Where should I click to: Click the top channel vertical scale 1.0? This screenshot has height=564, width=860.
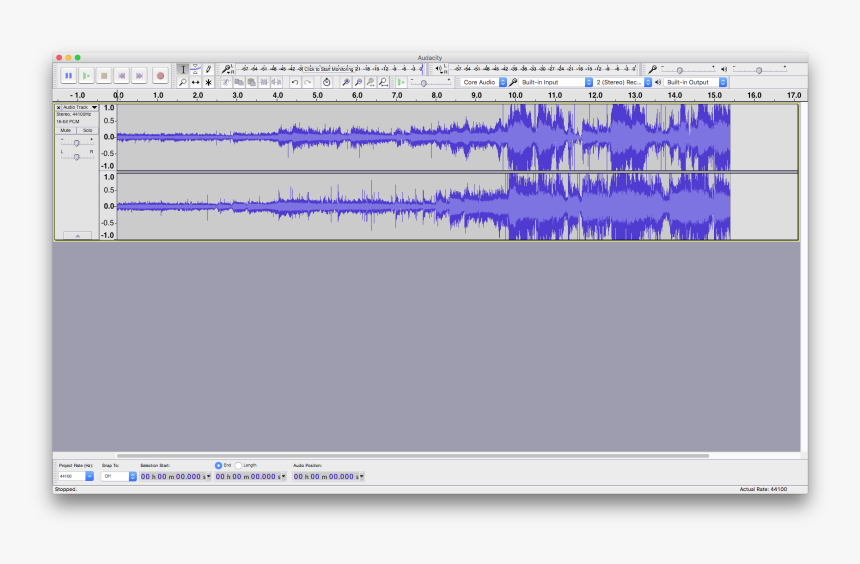click(x=109, y=108)
